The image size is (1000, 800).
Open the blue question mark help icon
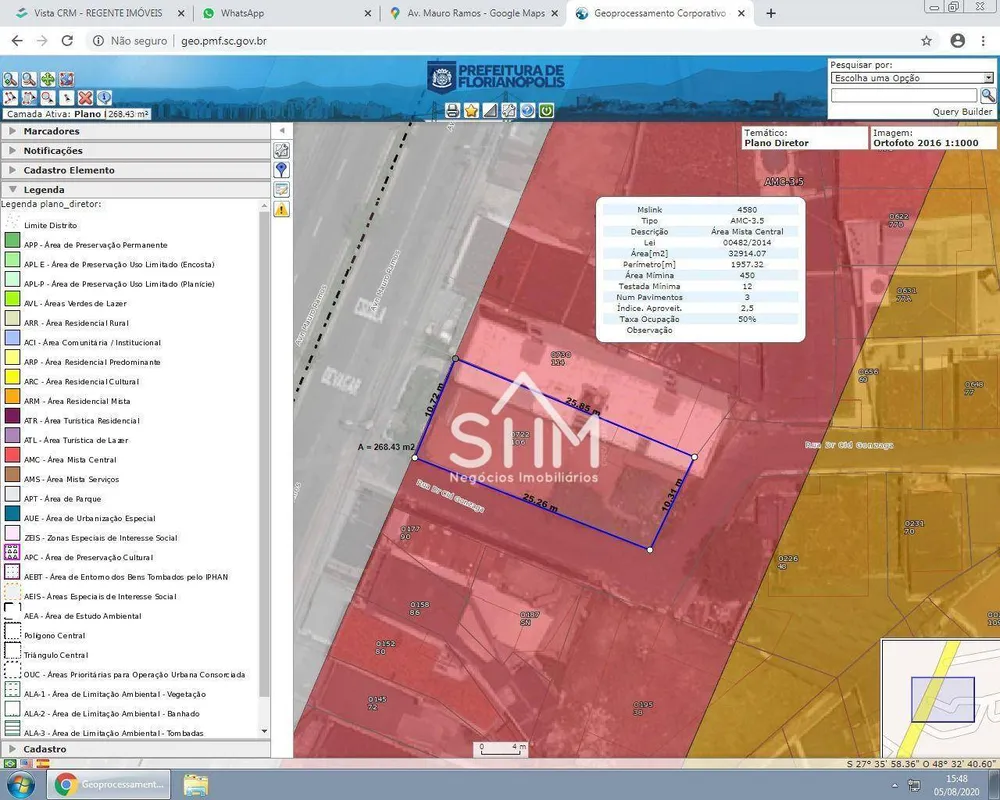point(527,110)
